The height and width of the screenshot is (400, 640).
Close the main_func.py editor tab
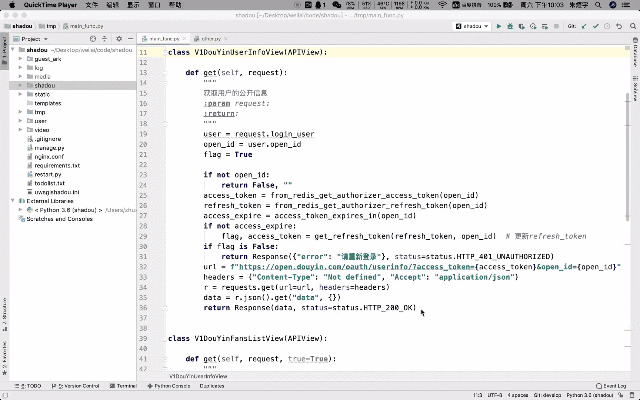click(x=184, y=39)
